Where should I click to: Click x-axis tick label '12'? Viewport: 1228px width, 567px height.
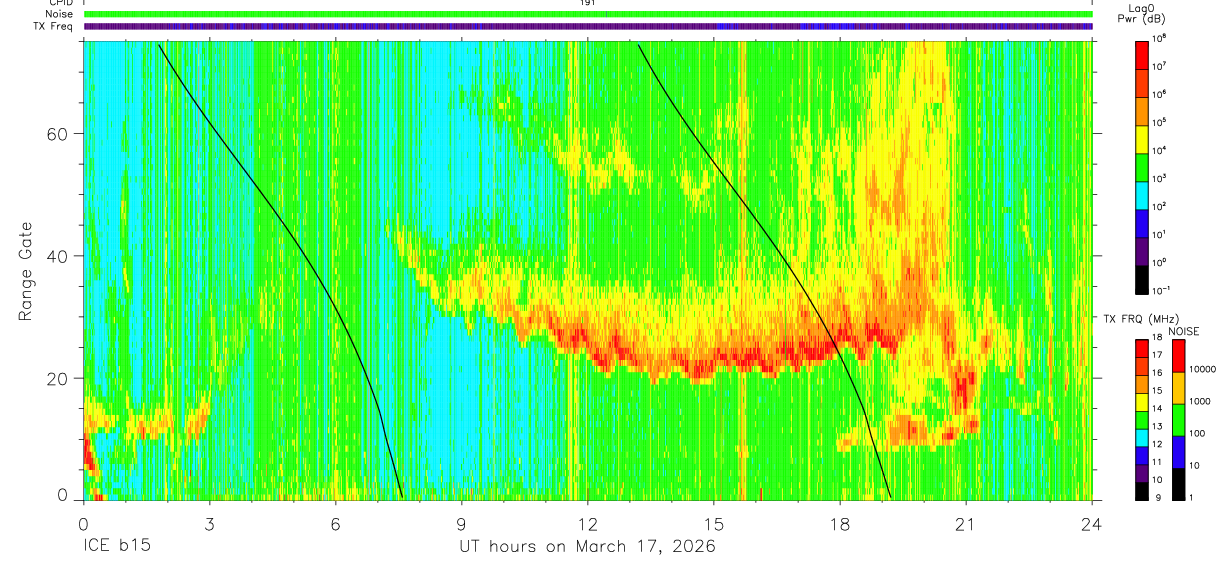click(588, 524)
